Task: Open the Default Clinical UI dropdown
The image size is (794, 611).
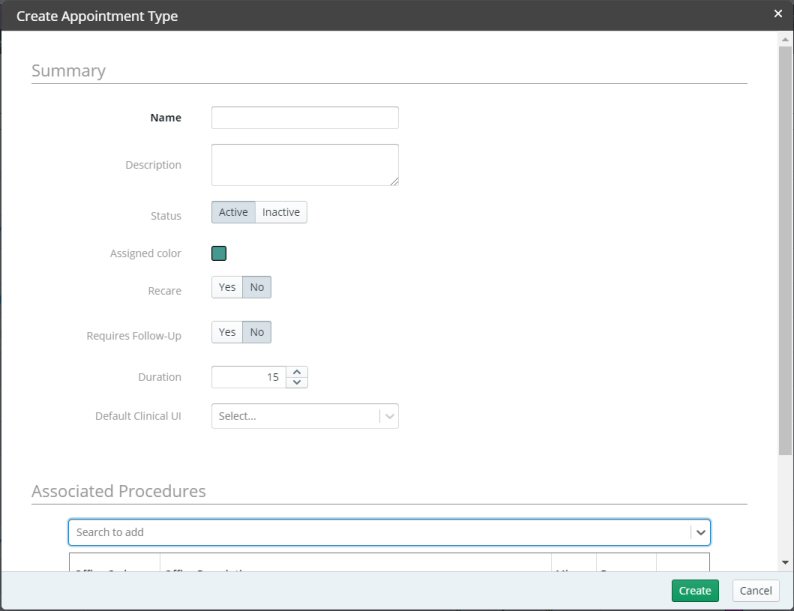Action: [304, 416]
